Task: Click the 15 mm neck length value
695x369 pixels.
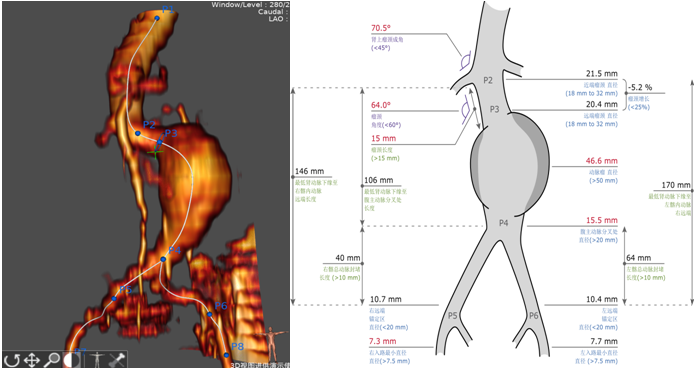Action: pyautogui.click(x=384, y=139)
